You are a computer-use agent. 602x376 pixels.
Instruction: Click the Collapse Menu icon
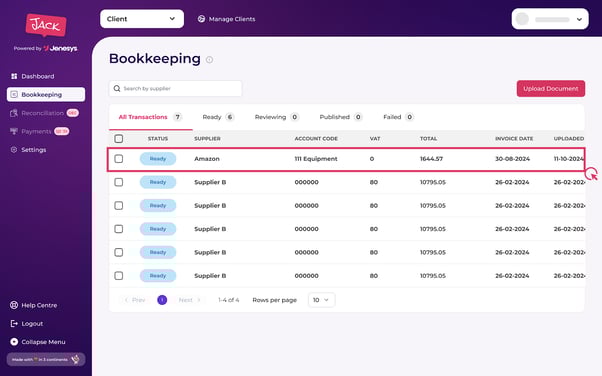click(14, 341)
